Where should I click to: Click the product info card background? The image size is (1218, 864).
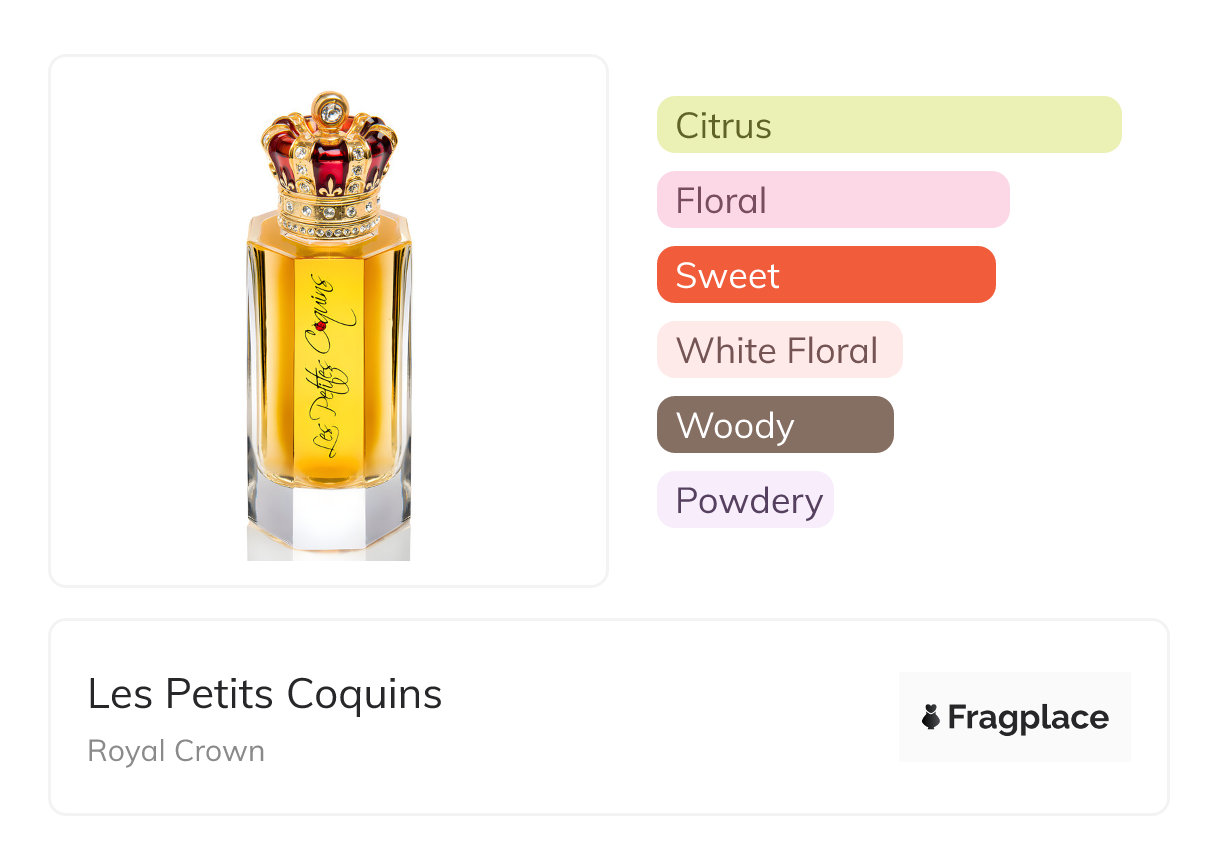pyautogui.click(x=650, y=780)
